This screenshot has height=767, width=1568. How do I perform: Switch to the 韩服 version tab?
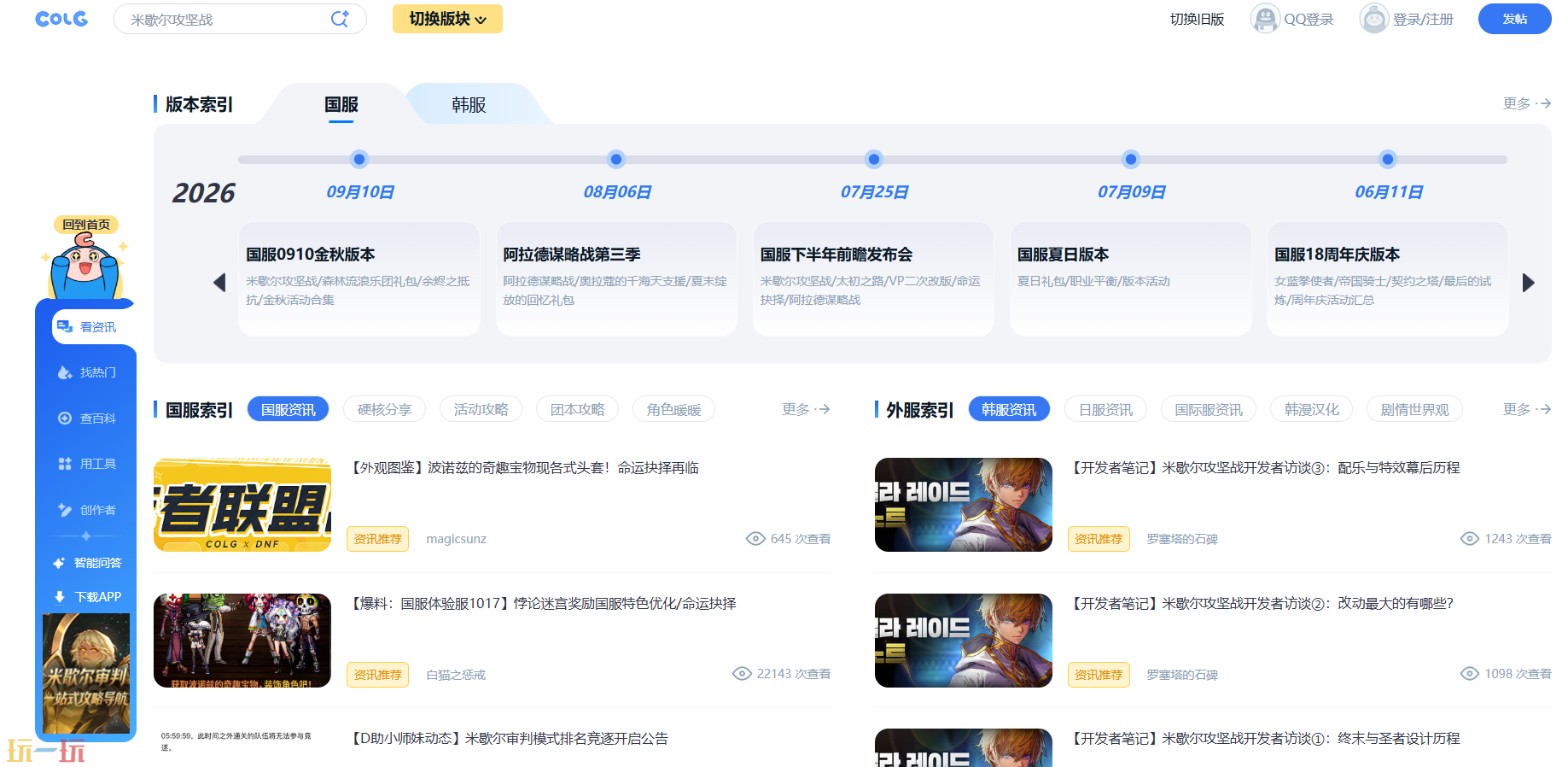pos(469,105)
